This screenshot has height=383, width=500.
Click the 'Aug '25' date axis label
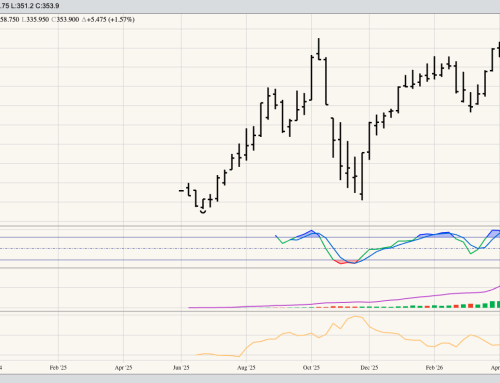click(x=246, y=368)
